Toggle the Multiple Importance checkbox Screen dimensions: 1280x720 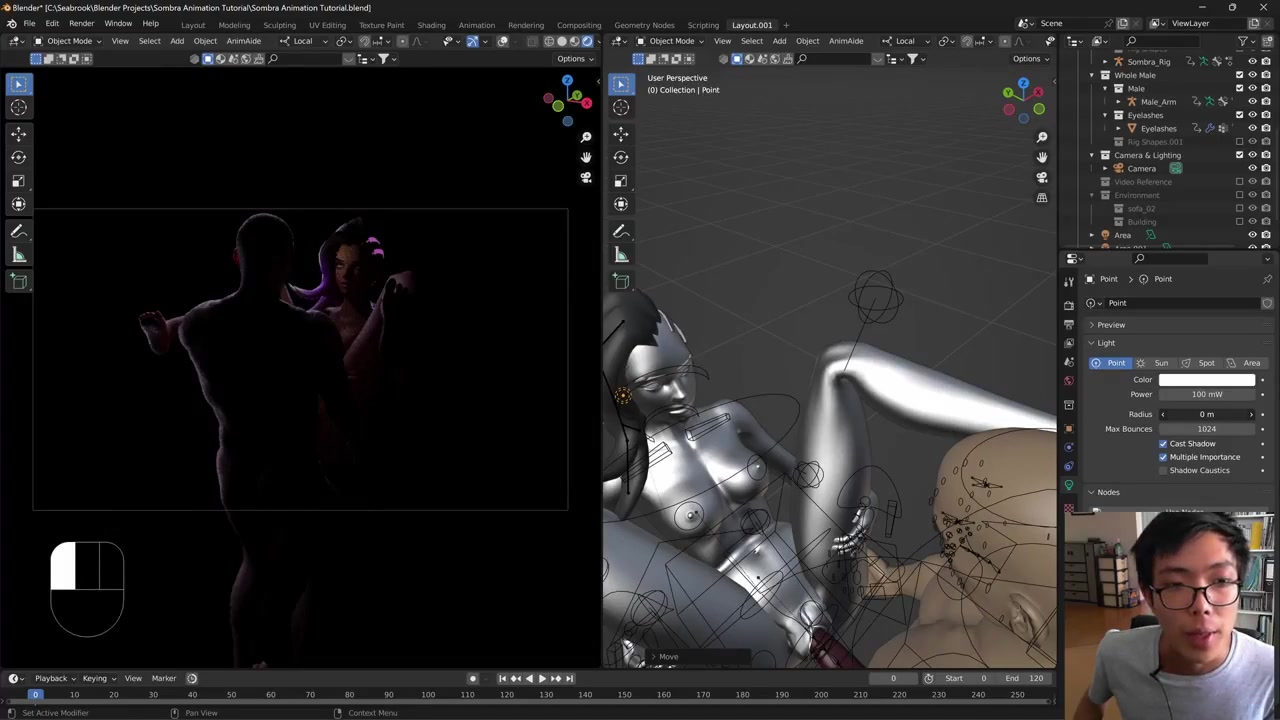point(1163,457)
